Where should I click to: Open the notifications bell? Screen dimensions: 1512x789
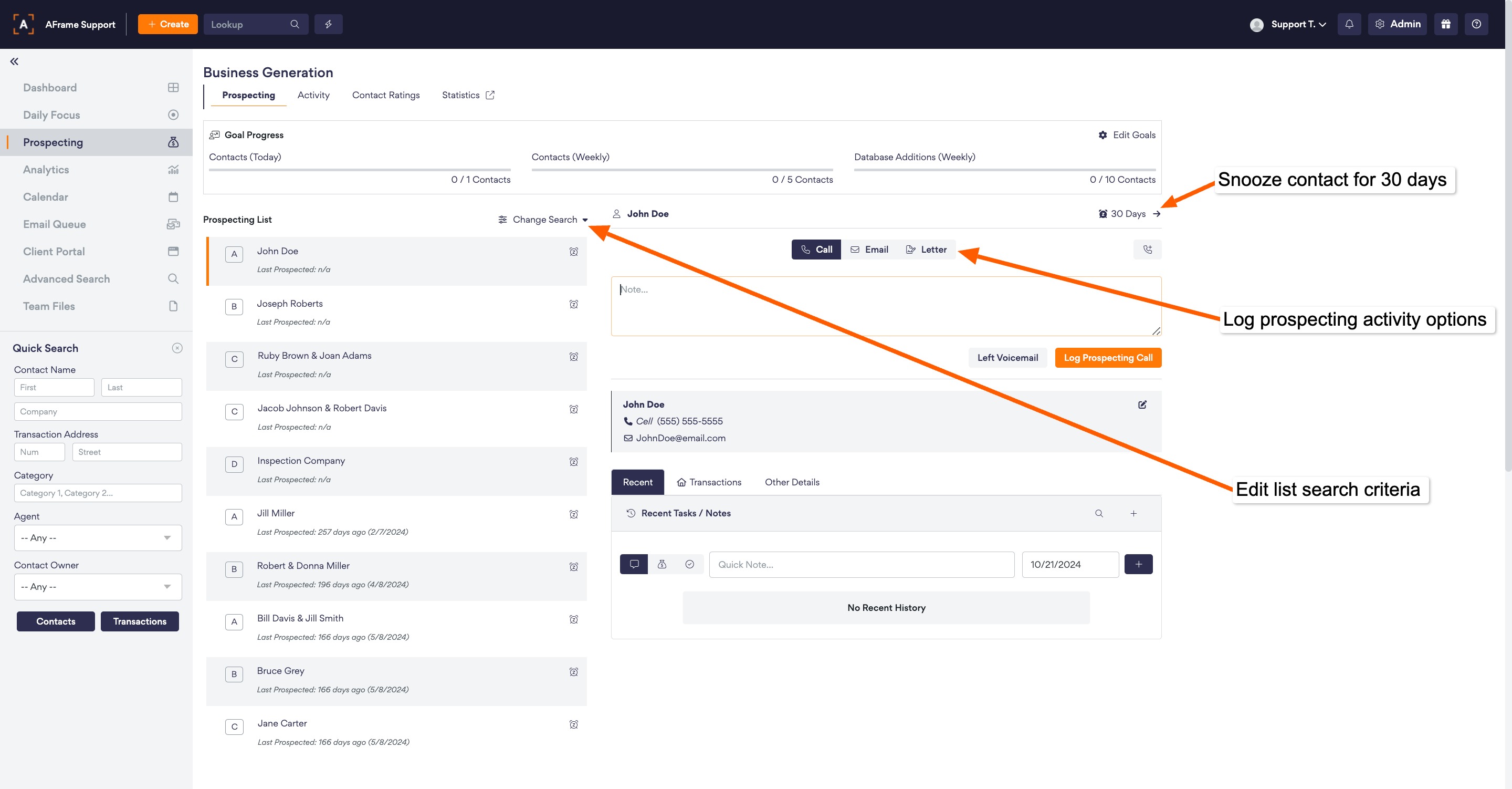click(1349, 24)
